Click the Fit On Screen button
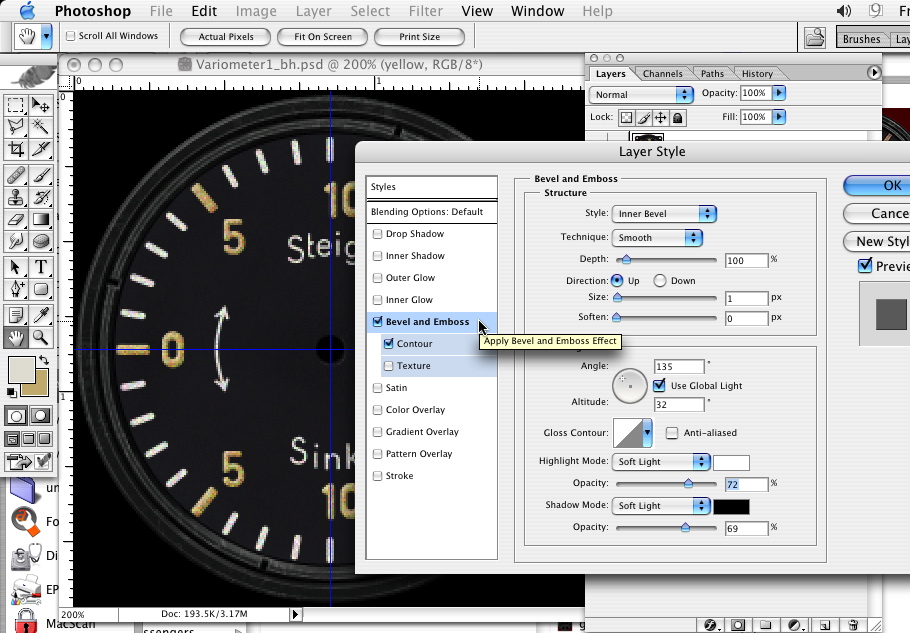 click(x=323, y=37)
